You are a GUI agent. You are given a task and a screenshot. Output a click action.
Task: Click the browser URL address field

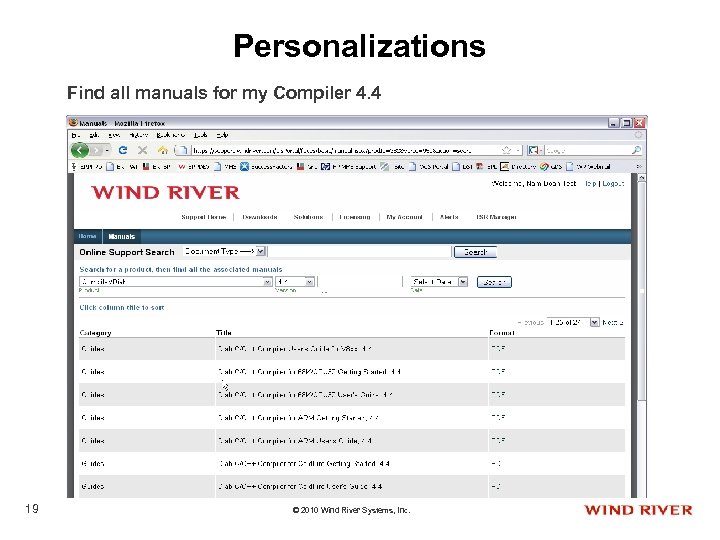coord(345,150)
